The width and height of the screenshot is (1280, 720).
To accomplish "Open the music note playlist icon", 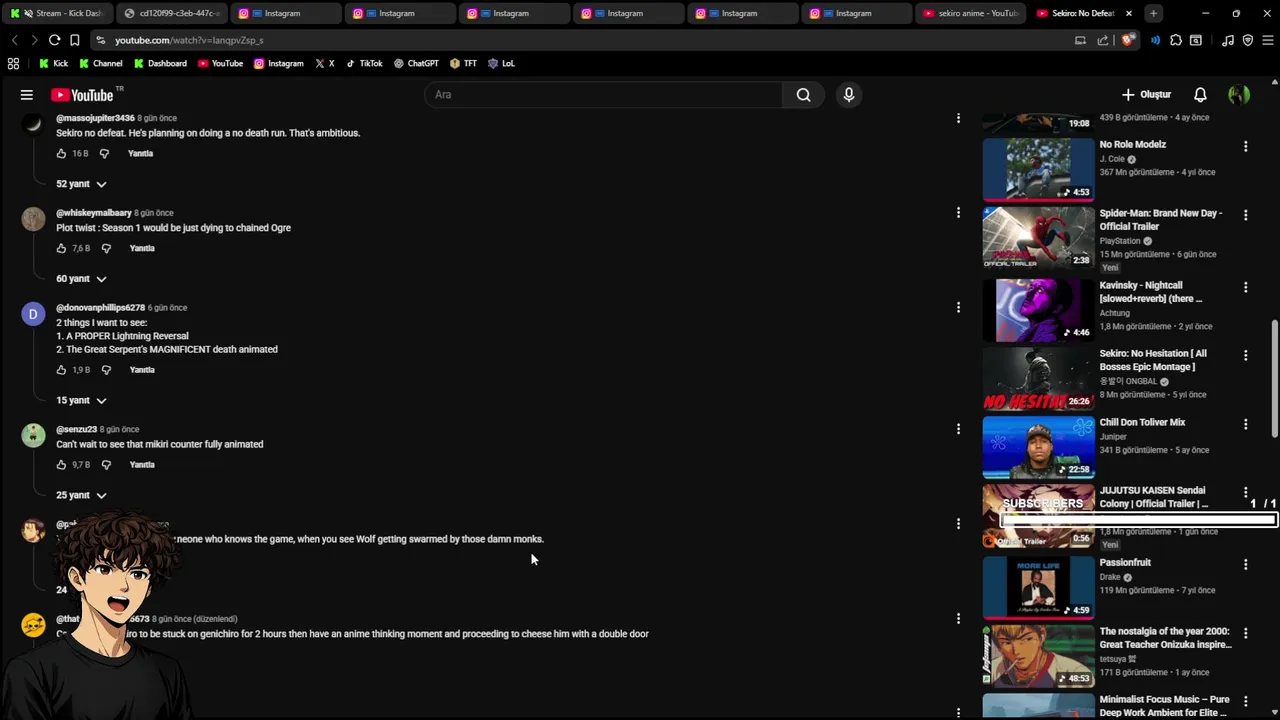I will [1228, 40].
